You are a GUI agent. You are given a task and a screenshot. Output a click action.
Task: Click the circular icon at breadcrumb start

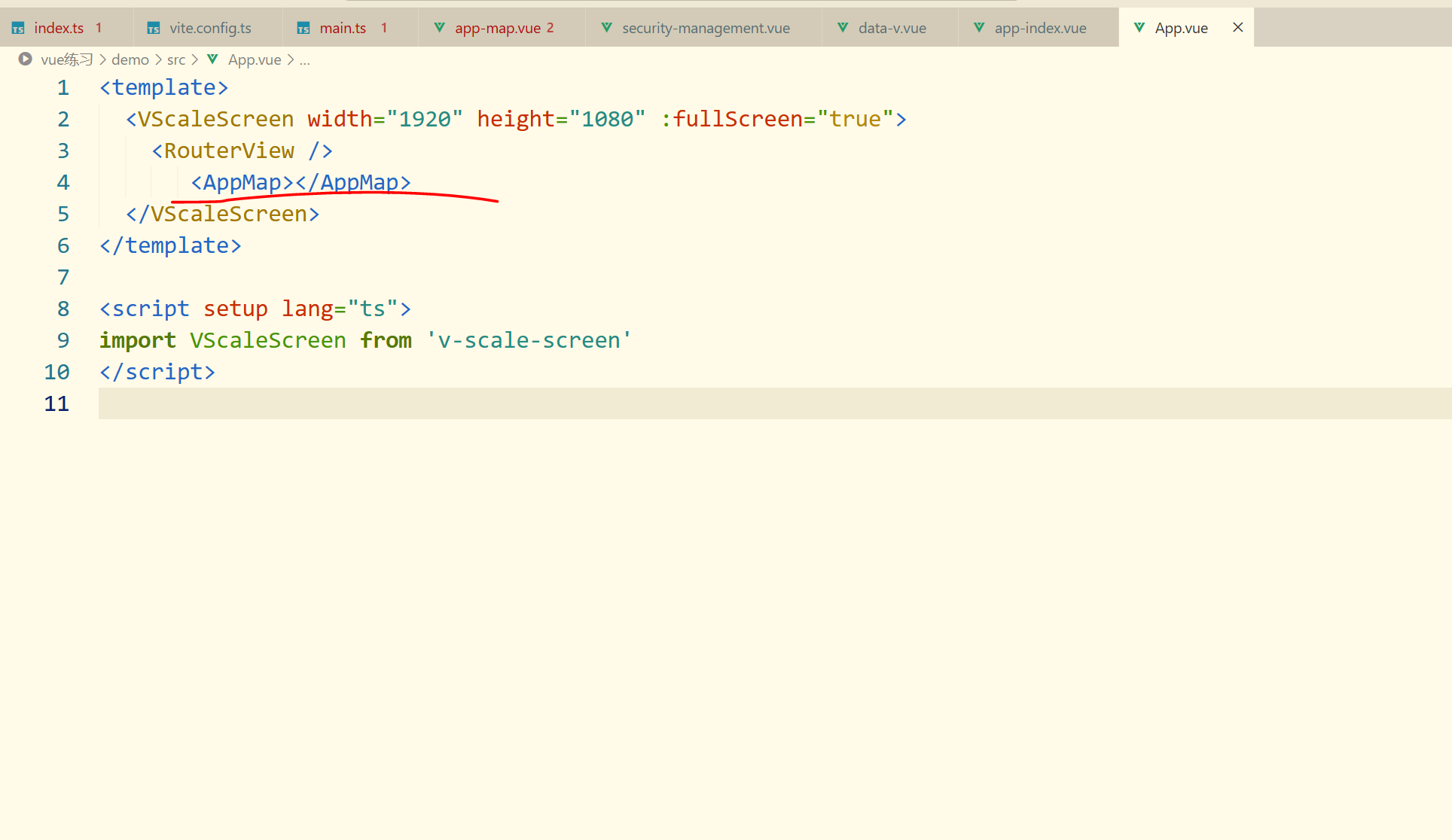(26, 59)
